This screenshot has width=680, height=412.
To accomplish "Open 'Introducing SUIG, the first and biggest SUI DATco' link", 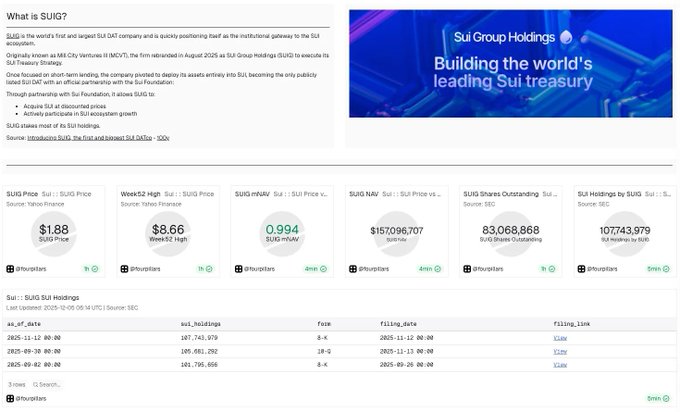I will (x=89, y=138).
